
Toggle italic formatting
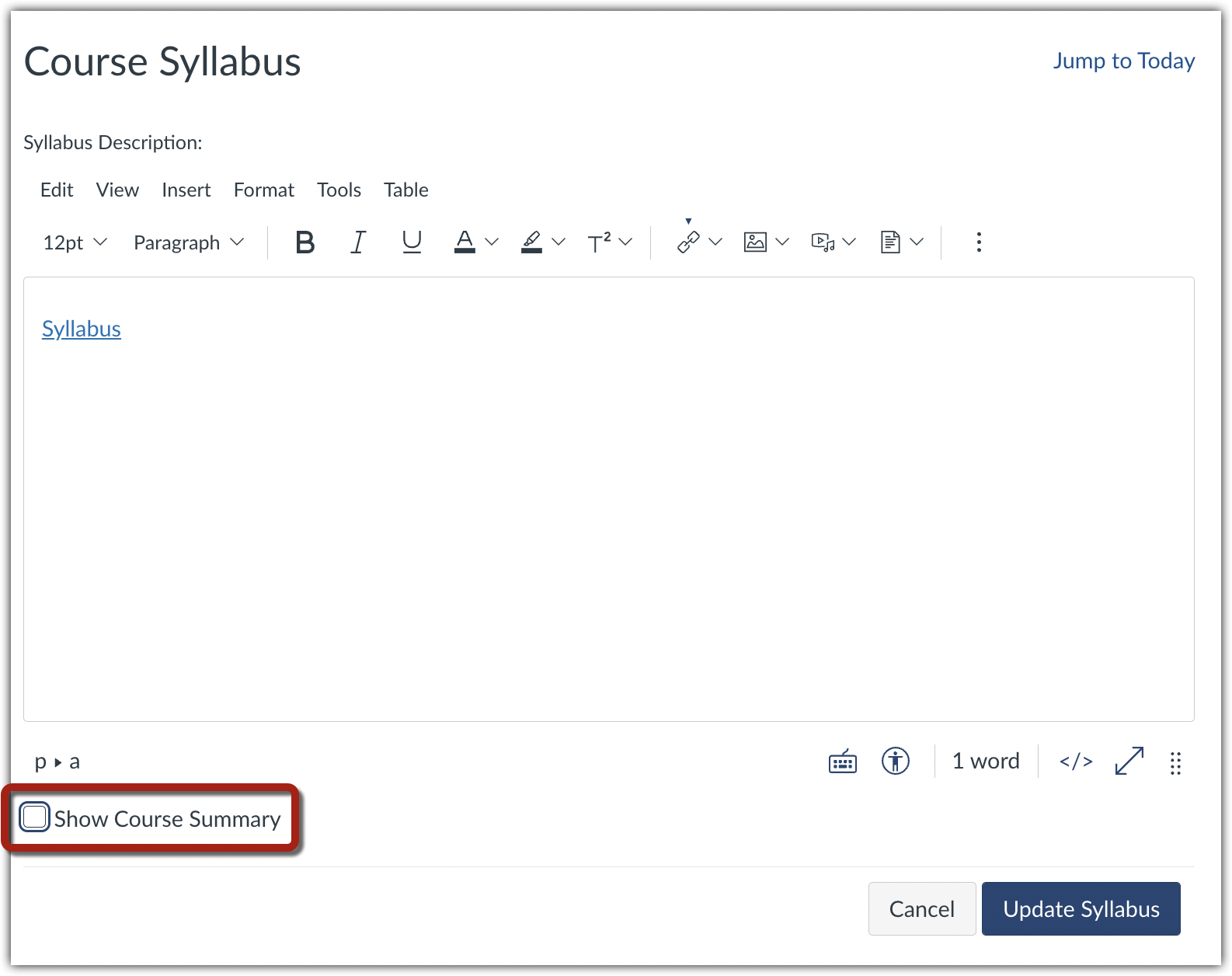[x=358, y=242]
